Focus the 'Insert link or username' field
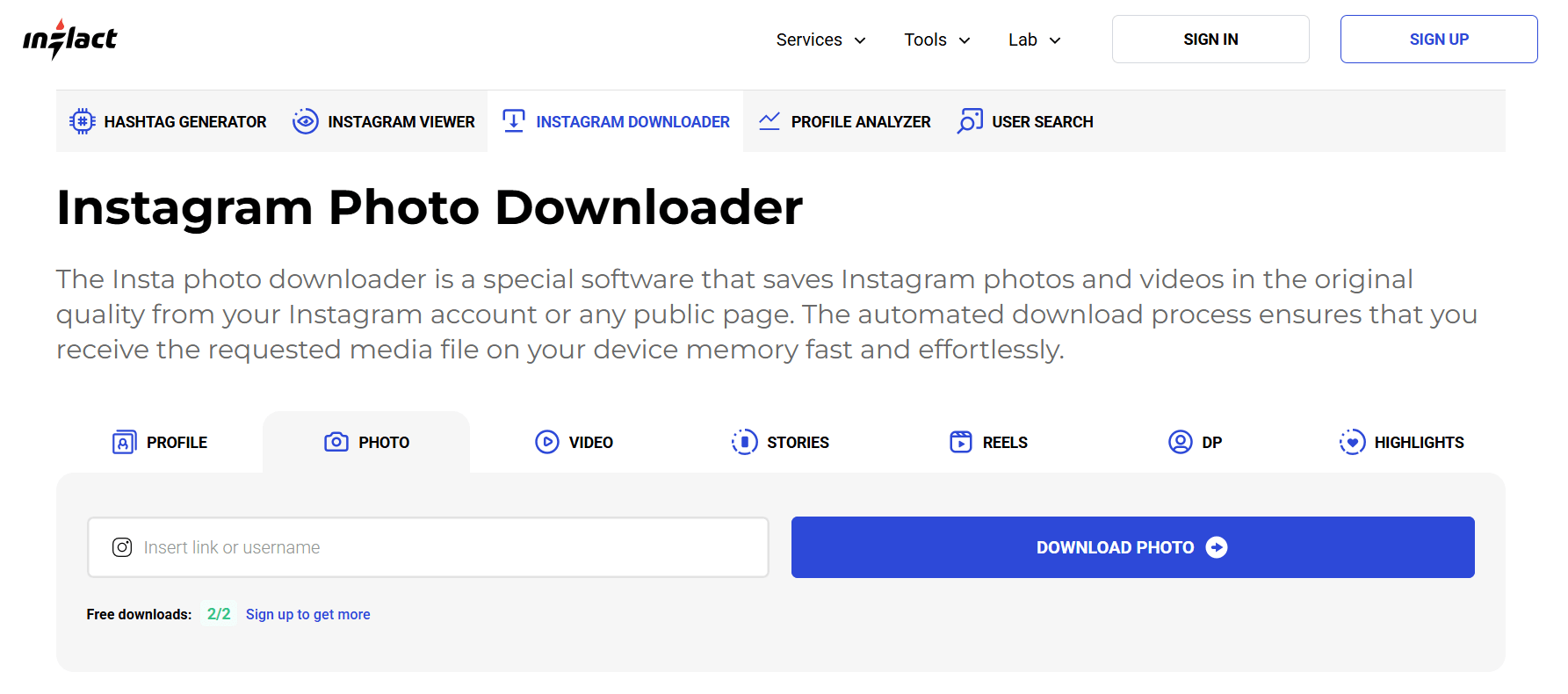 [428, 547]
